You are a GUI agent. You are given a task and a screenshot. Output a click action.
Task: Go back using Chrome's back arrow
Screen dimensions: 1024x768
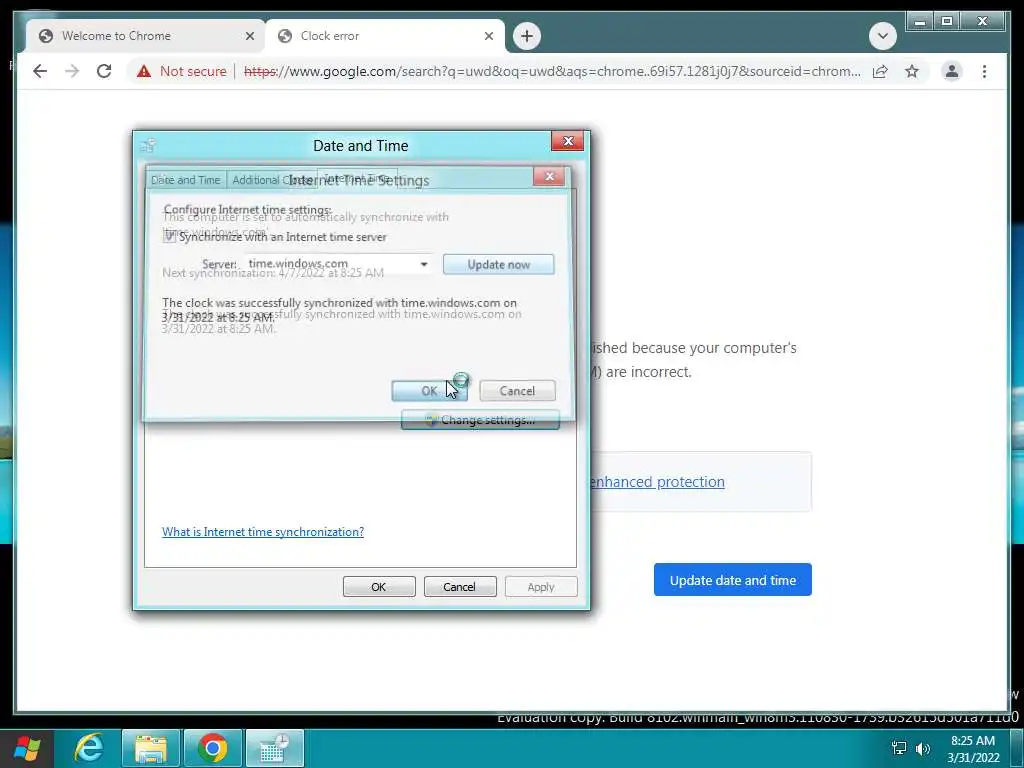[40, 71]
